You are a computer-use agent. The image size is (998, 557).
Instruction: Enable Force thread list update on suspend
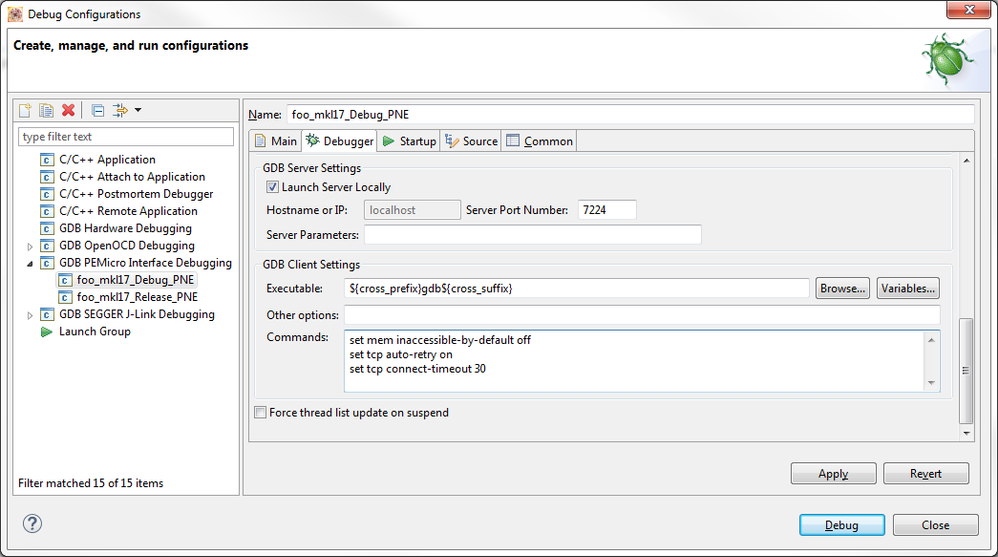click(x=260, y=412)
